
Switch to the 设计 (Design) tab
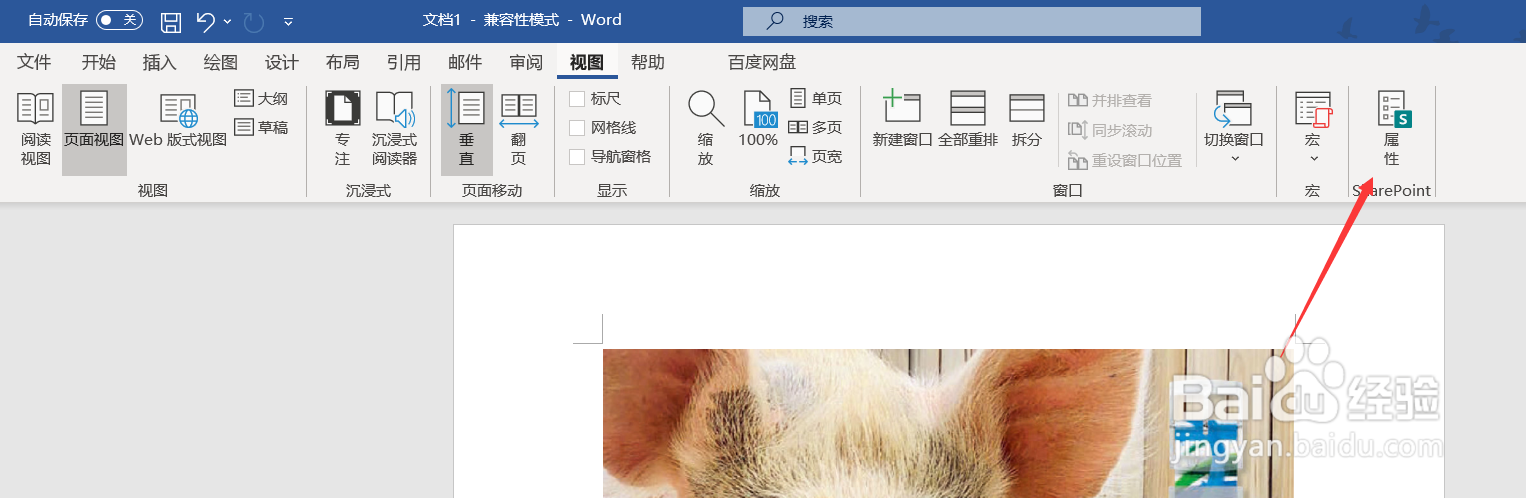(282, 62)
